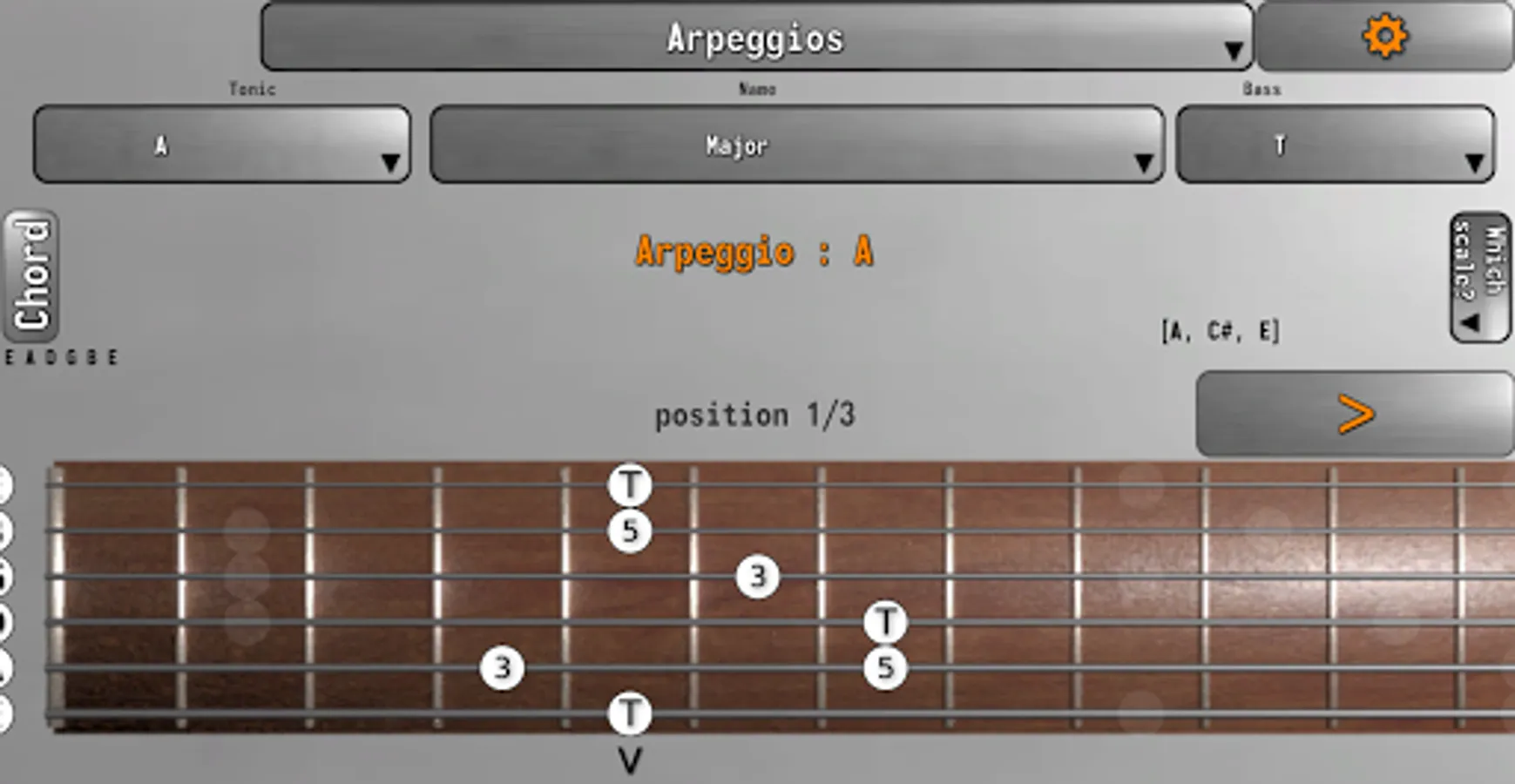Open the Arpeggios mode dropdown
Image resolution: width=1515 pixels, height=784 pixels.
point(756,37)
